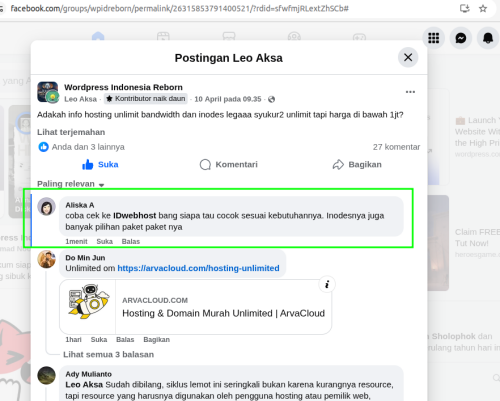500x401 pixels.
Task: Close the Postingan Leo Aksa dialog
Action: (408, 57)
